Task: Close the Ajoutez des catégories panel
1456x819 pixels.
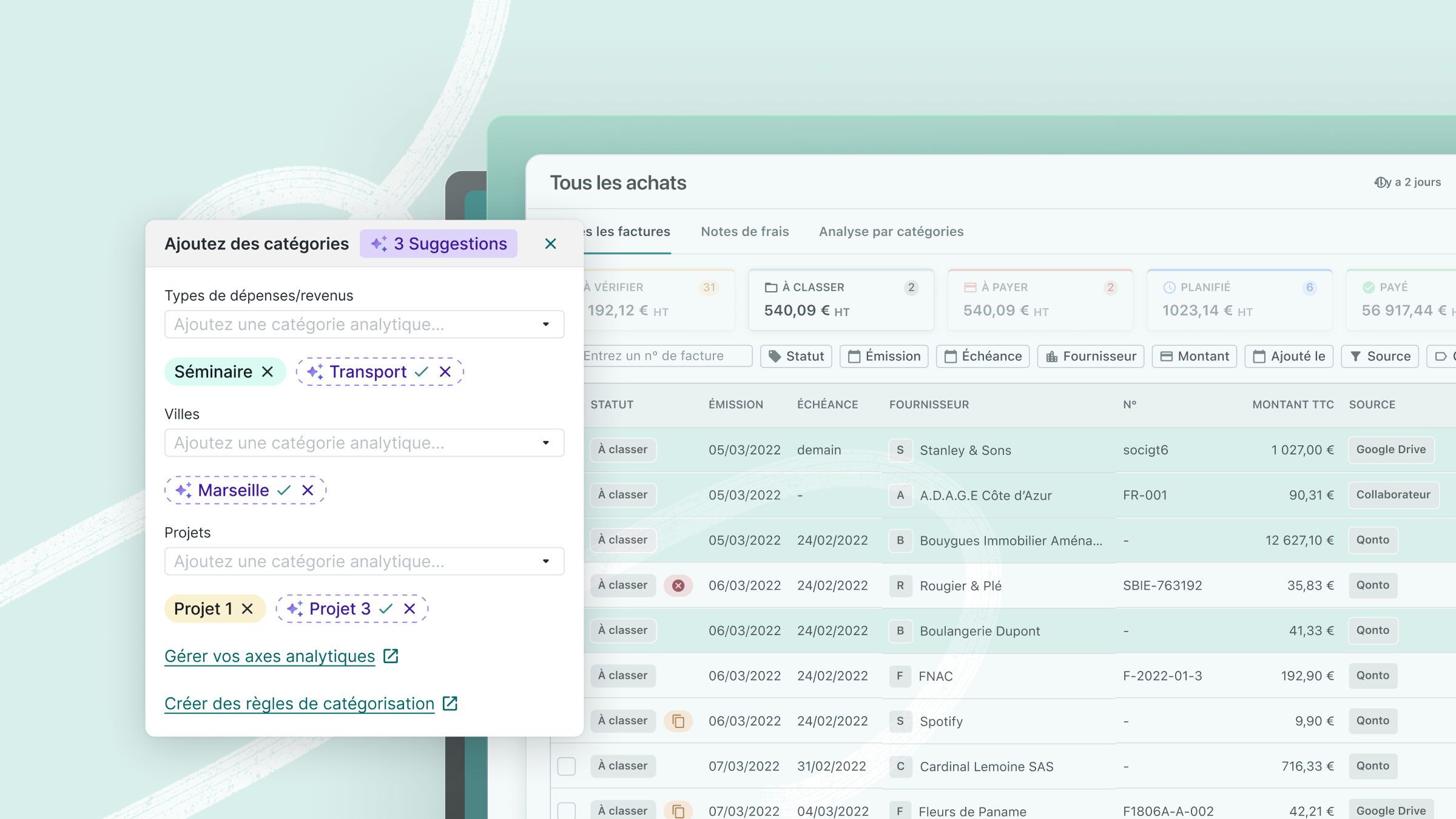Action: [550, 244]
